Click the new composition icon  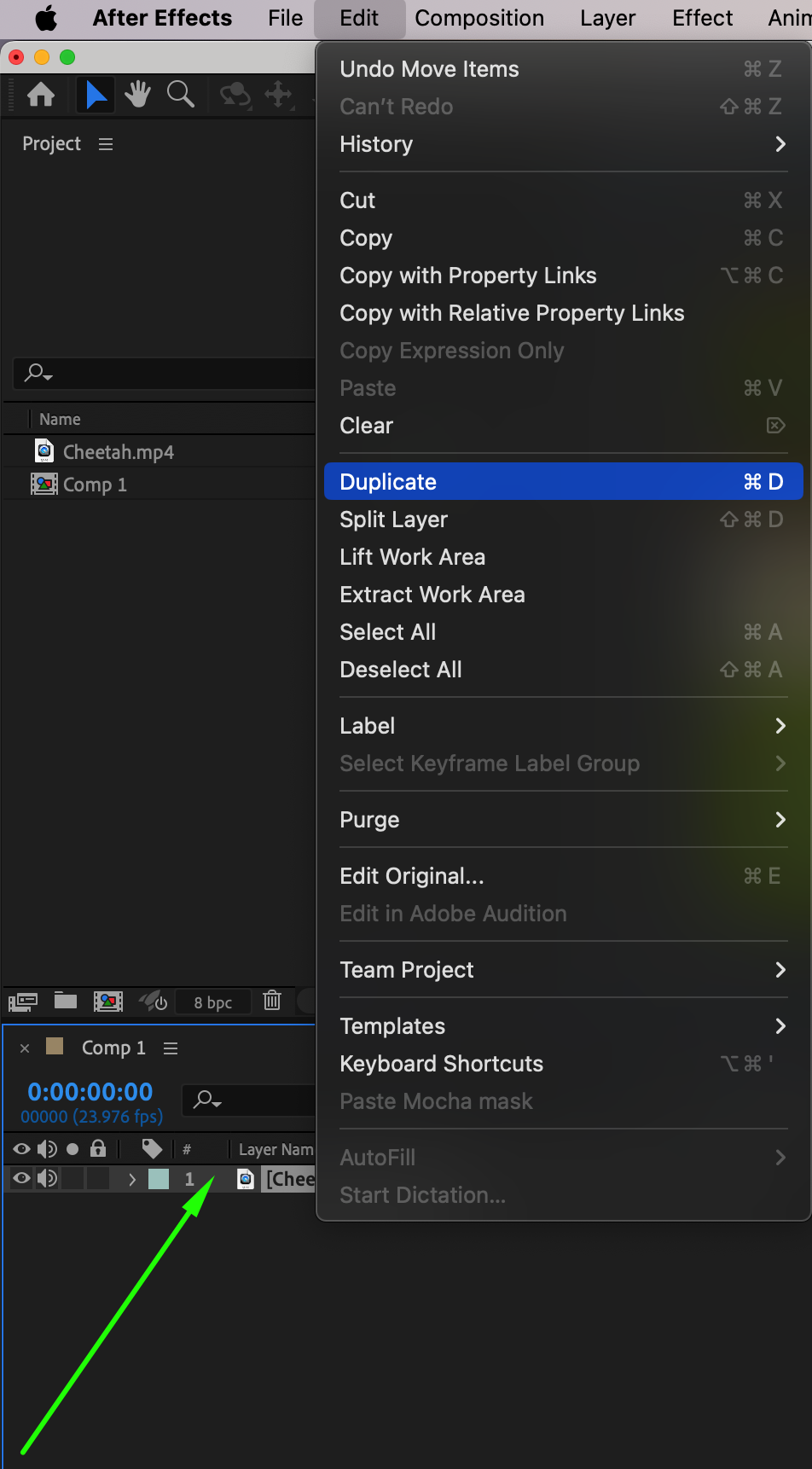[x=108, y=1001]
